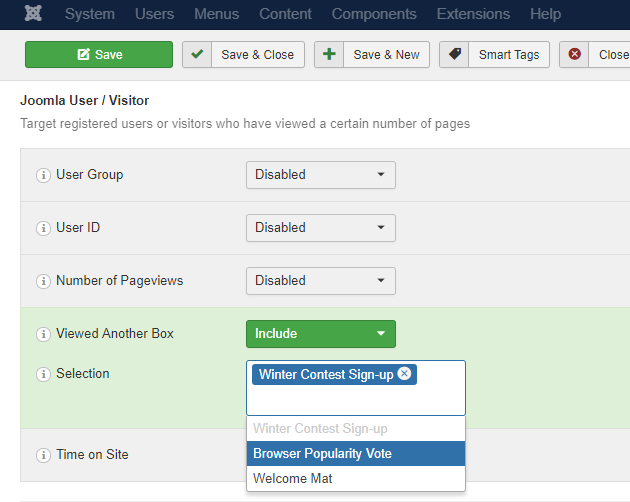Viewport: 630px width, 502px height.
Task: Click the Joomla logo icon
Action: pos(33,13)
